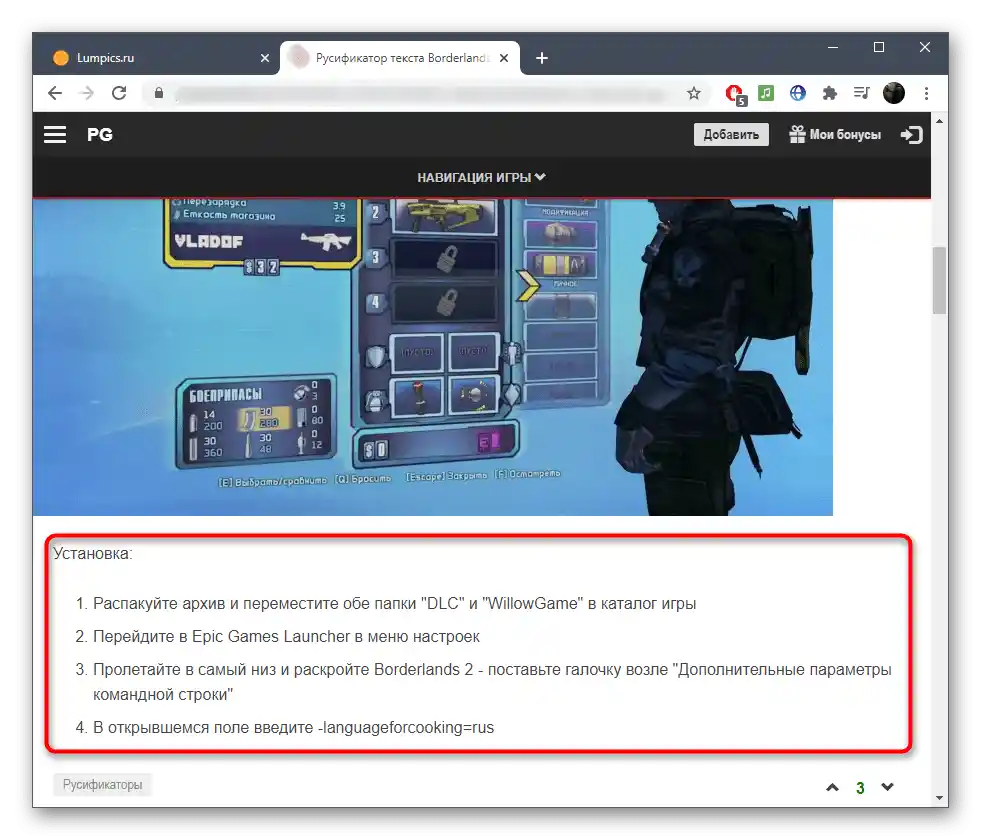Maximize the browser window
This screenshot has height=840, width=981.
tap(879, 48)
